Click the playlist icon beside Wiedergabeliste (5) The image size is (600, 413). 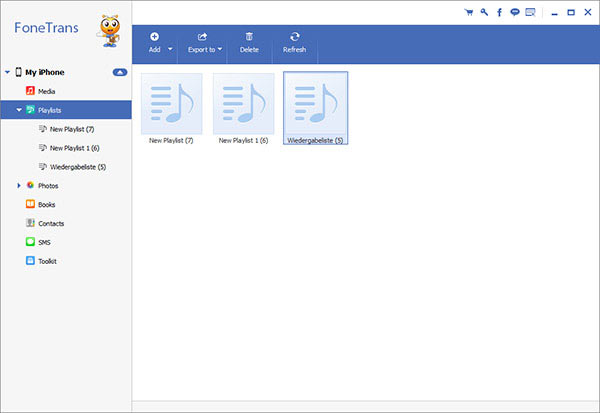(x=43, y=167)
